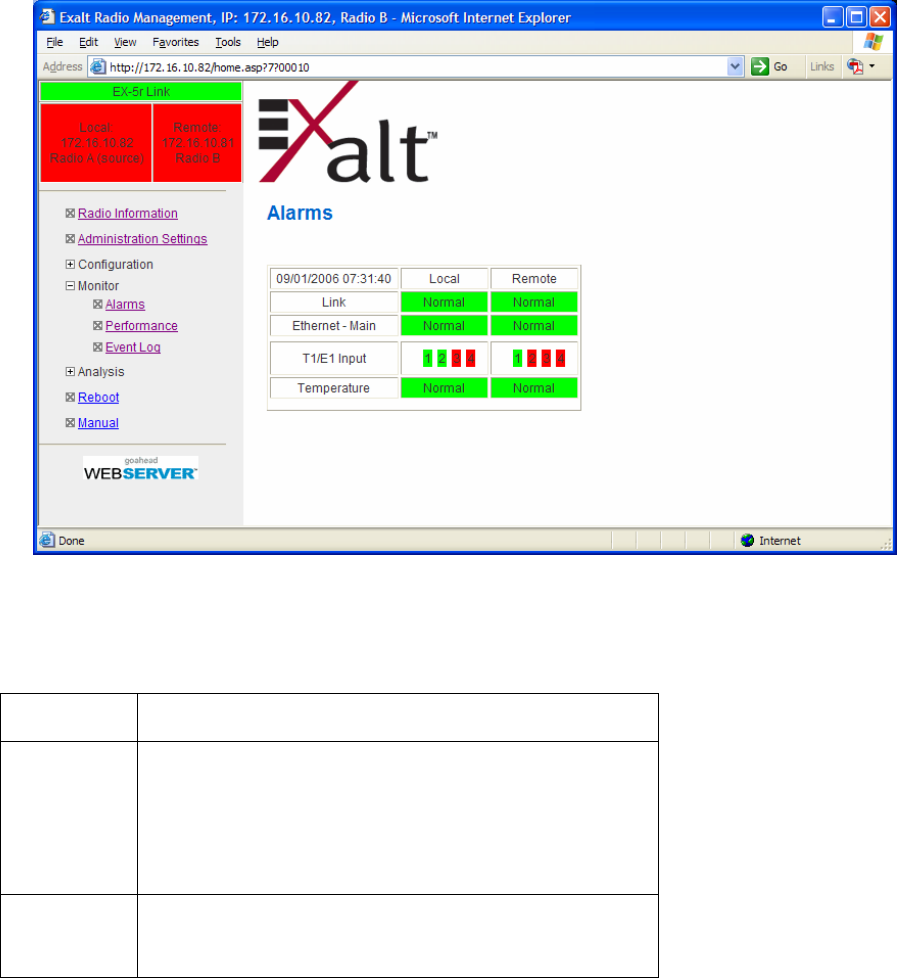Click the box icon beside Manual
The image size is (897, 978).
pos(70,423)
